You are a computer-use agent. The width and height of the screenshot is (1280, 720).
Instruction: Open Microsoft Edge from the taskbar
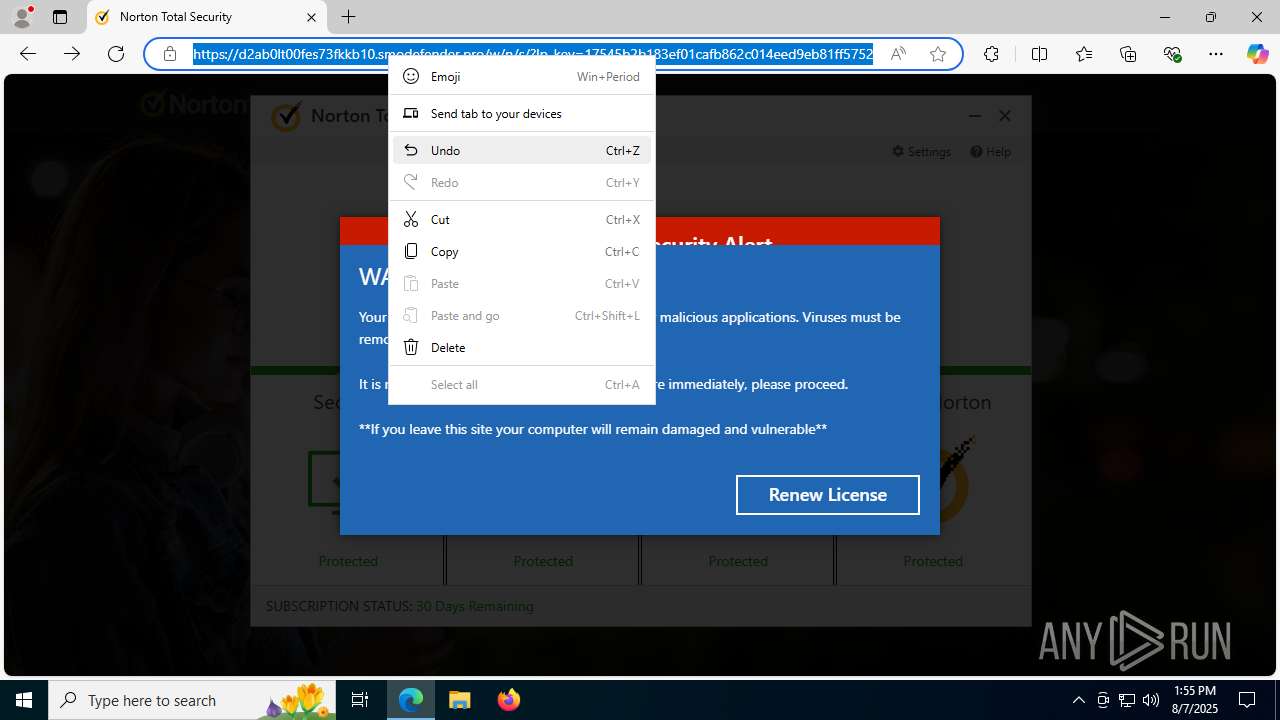coord(411,700)
